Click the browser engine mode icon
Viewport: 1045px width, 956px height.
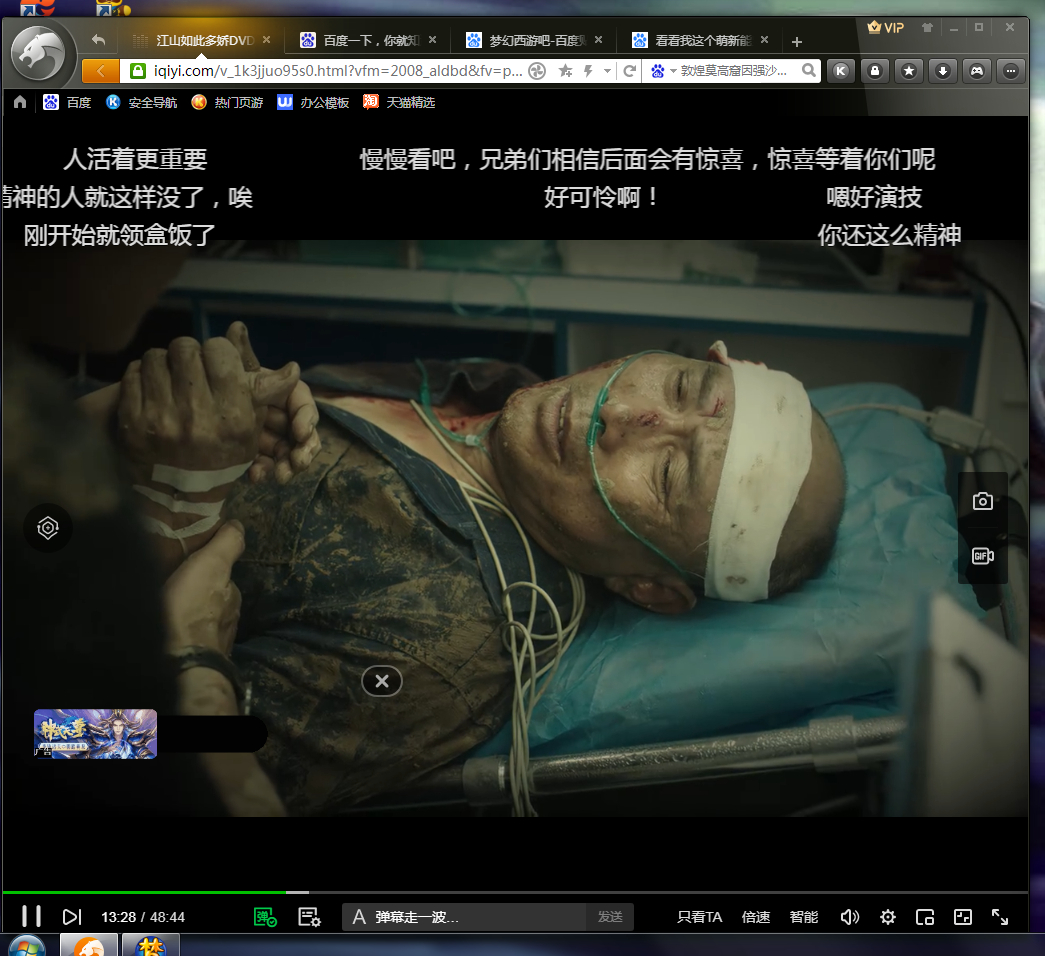[x=537, y=71]
